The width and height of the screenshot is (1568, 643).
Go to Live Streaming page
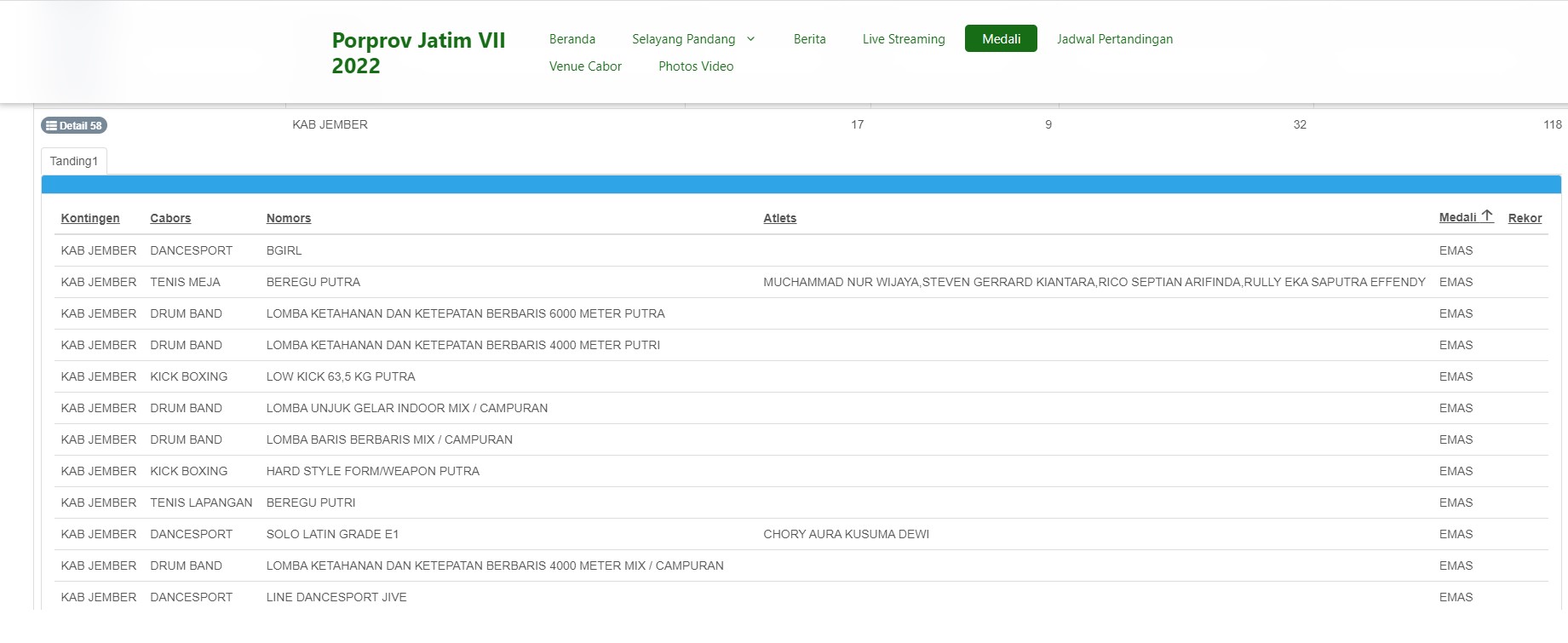[903, 39]
